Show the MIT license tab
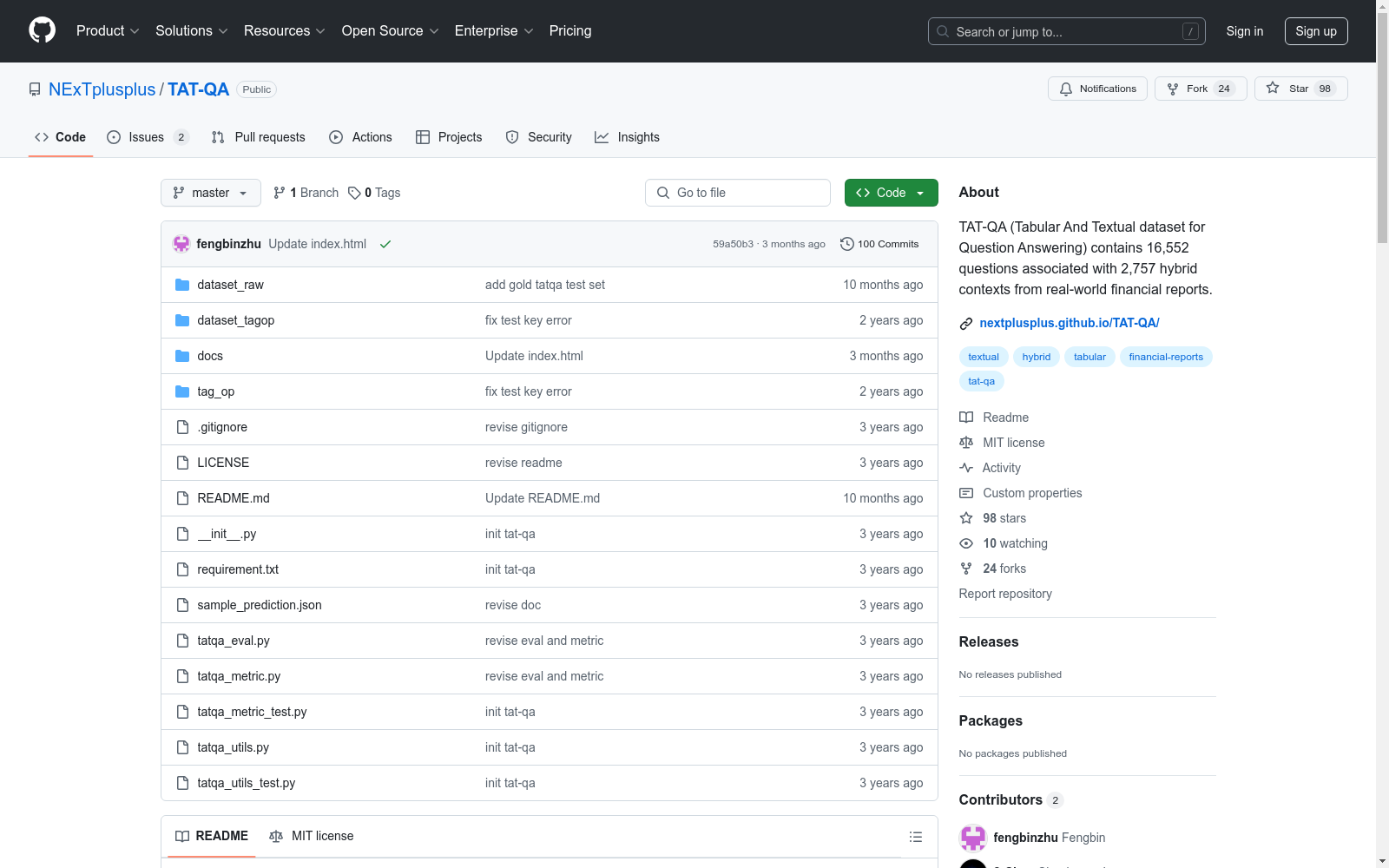Image resolution: width=1389 pixels, height=868 pixels. [x=312, y=836]
